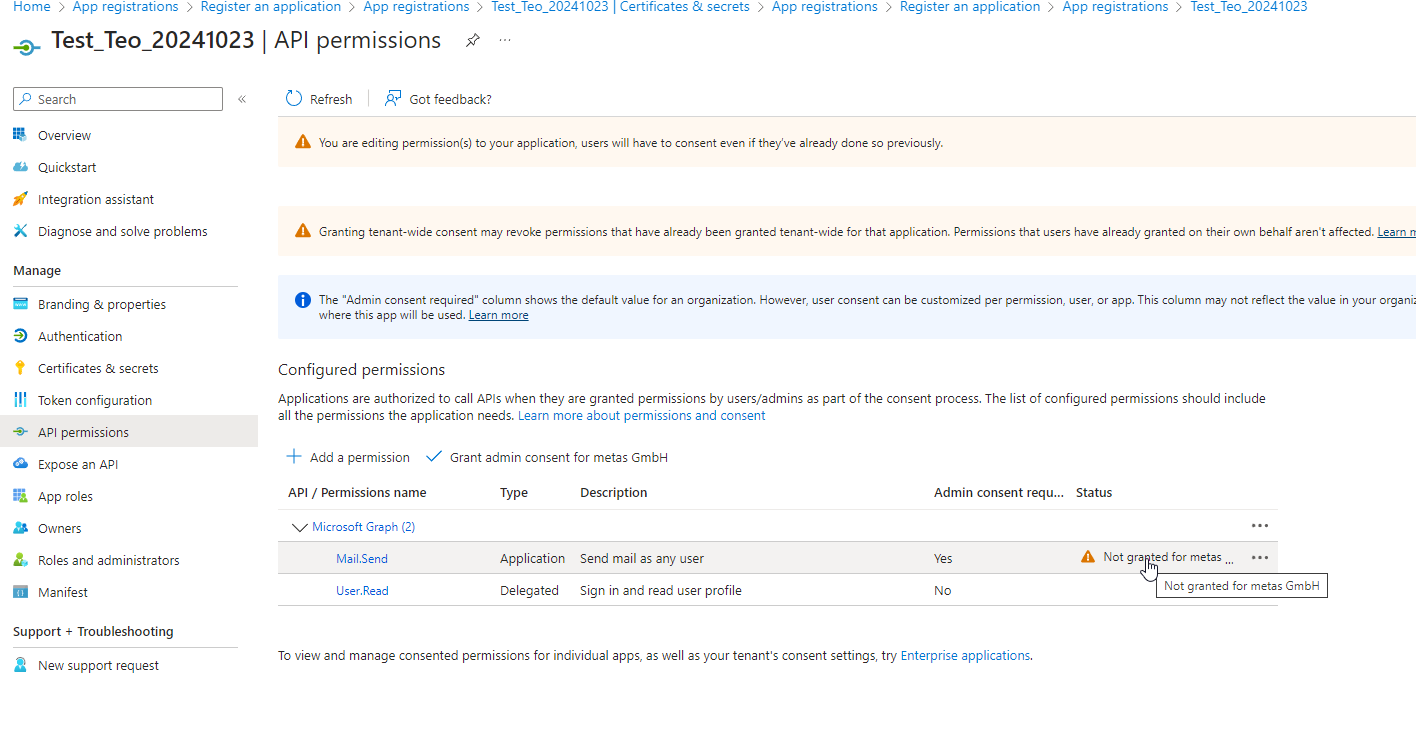Viewport: 1416px width, 729px height.
Task: Click 'Sign in and read user profile' text
Action: click(661, 590)
